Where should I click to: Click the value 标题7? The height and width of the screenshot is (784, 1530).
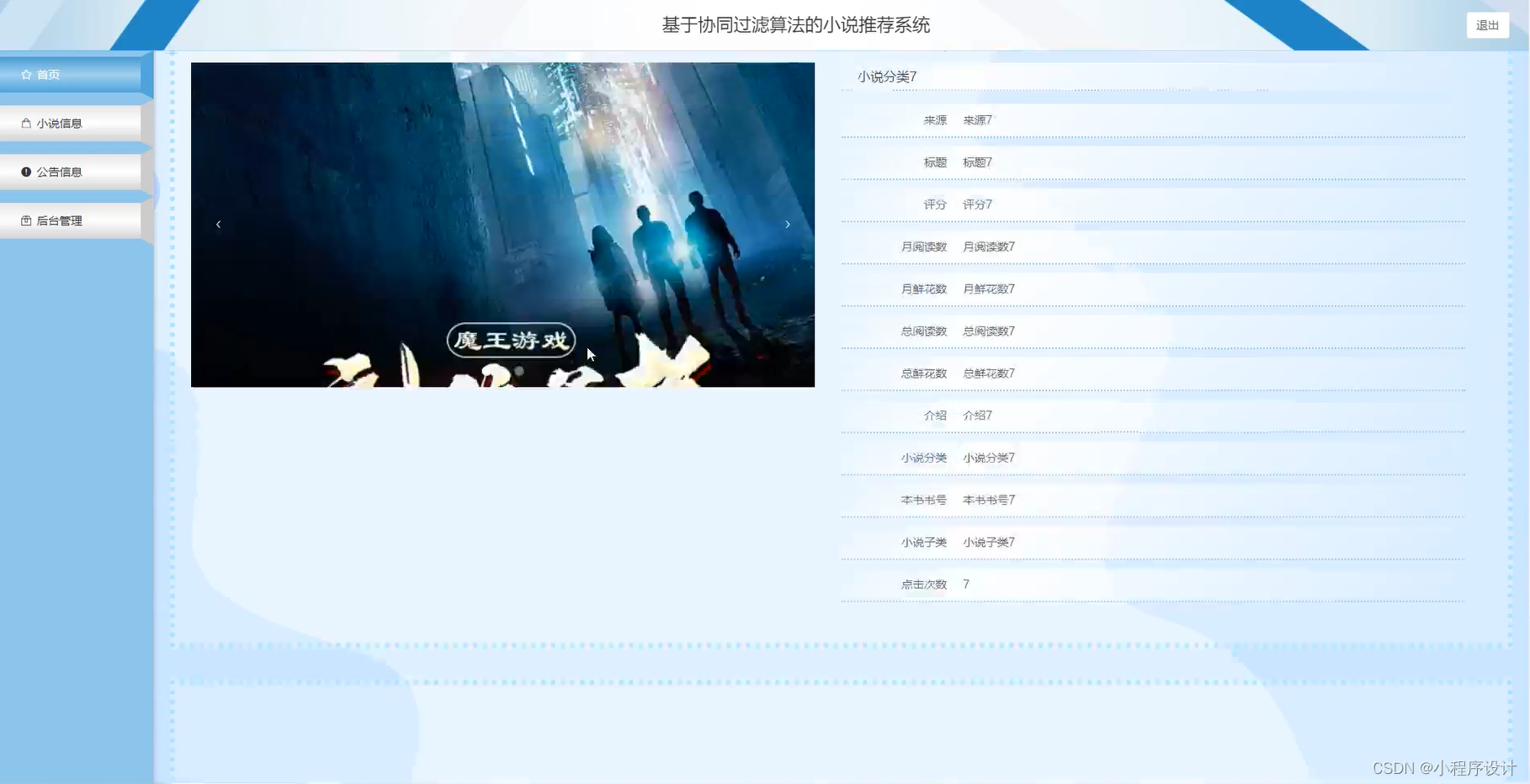click(x=977, y=162)
